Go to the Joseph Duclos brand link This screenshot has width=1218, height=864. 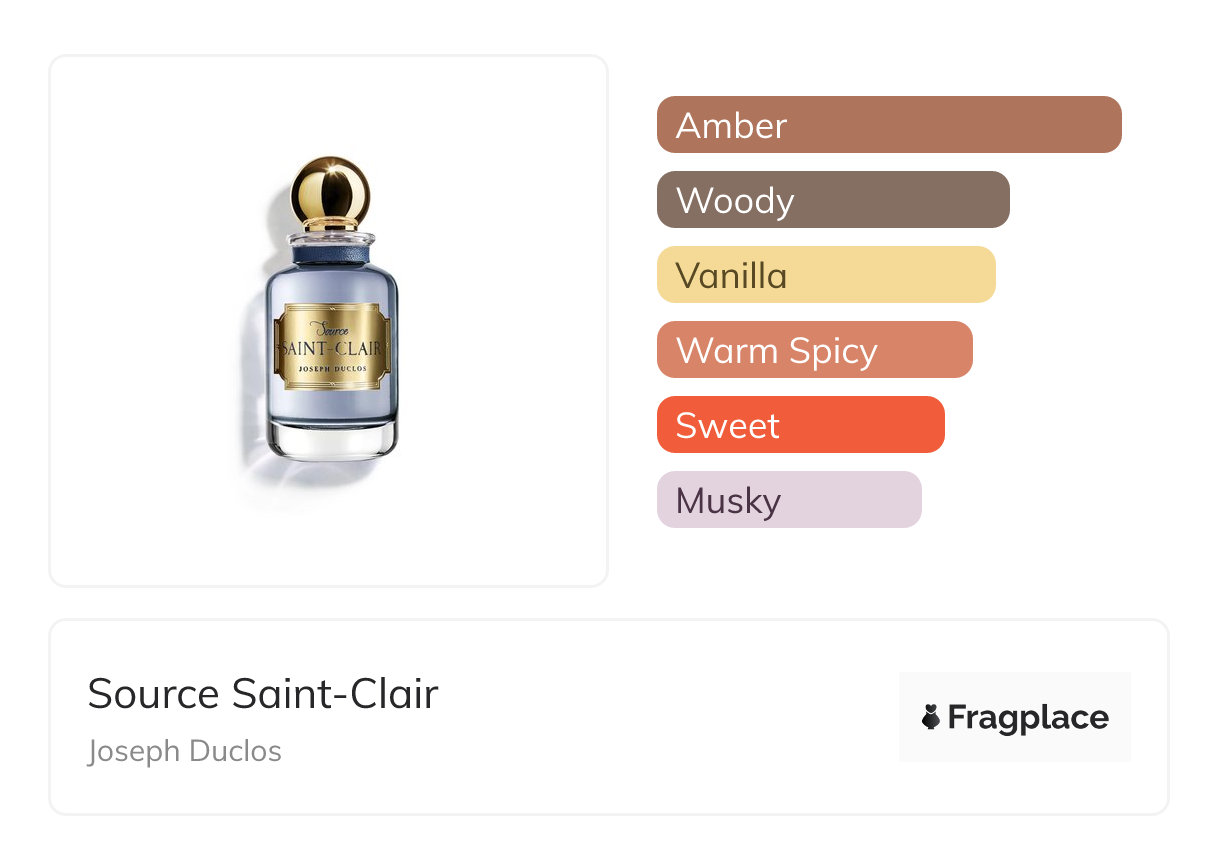click(x=185, y=751)
